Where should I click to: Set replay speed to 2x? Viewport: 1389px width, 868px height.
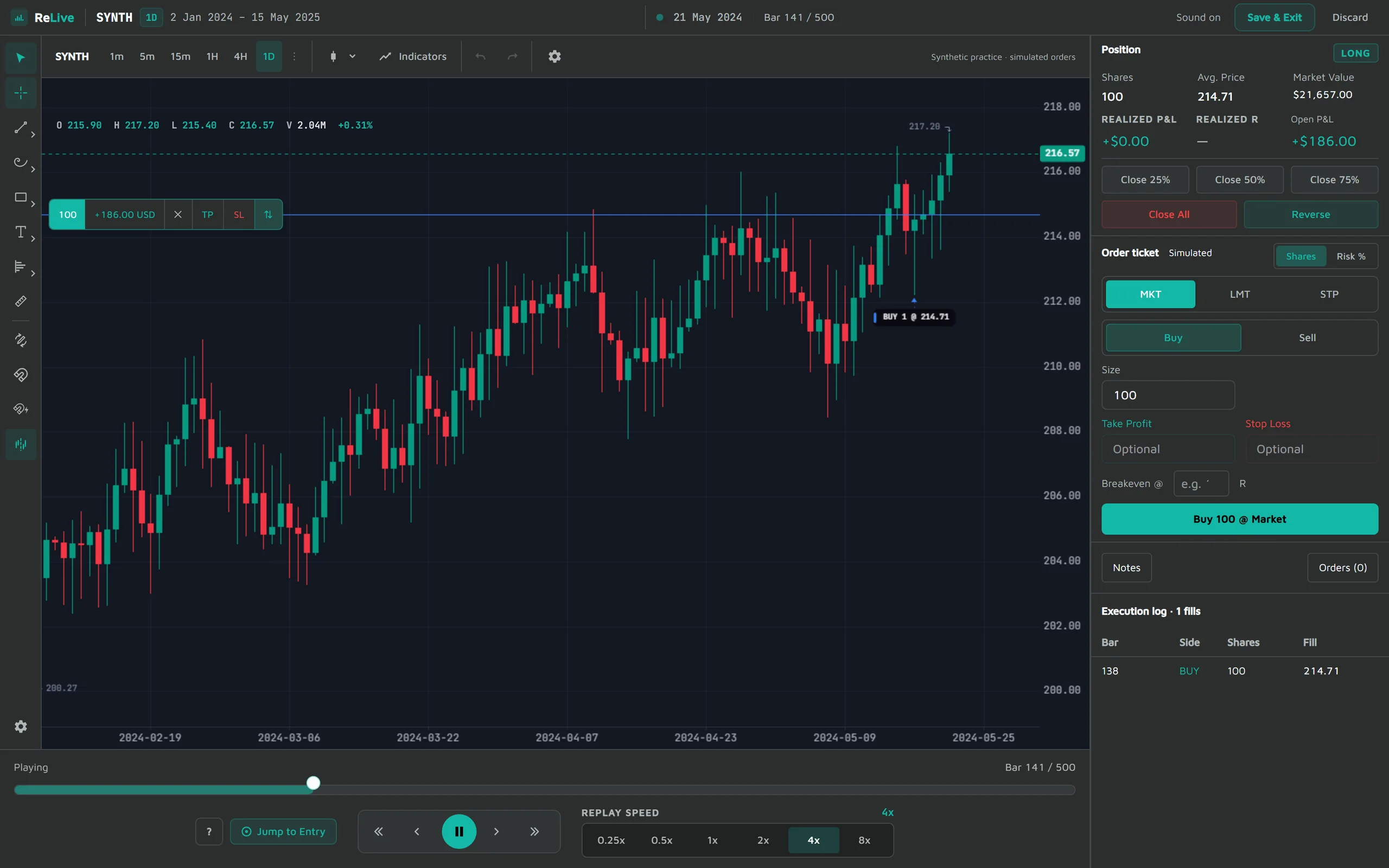[x=763, y=840]
